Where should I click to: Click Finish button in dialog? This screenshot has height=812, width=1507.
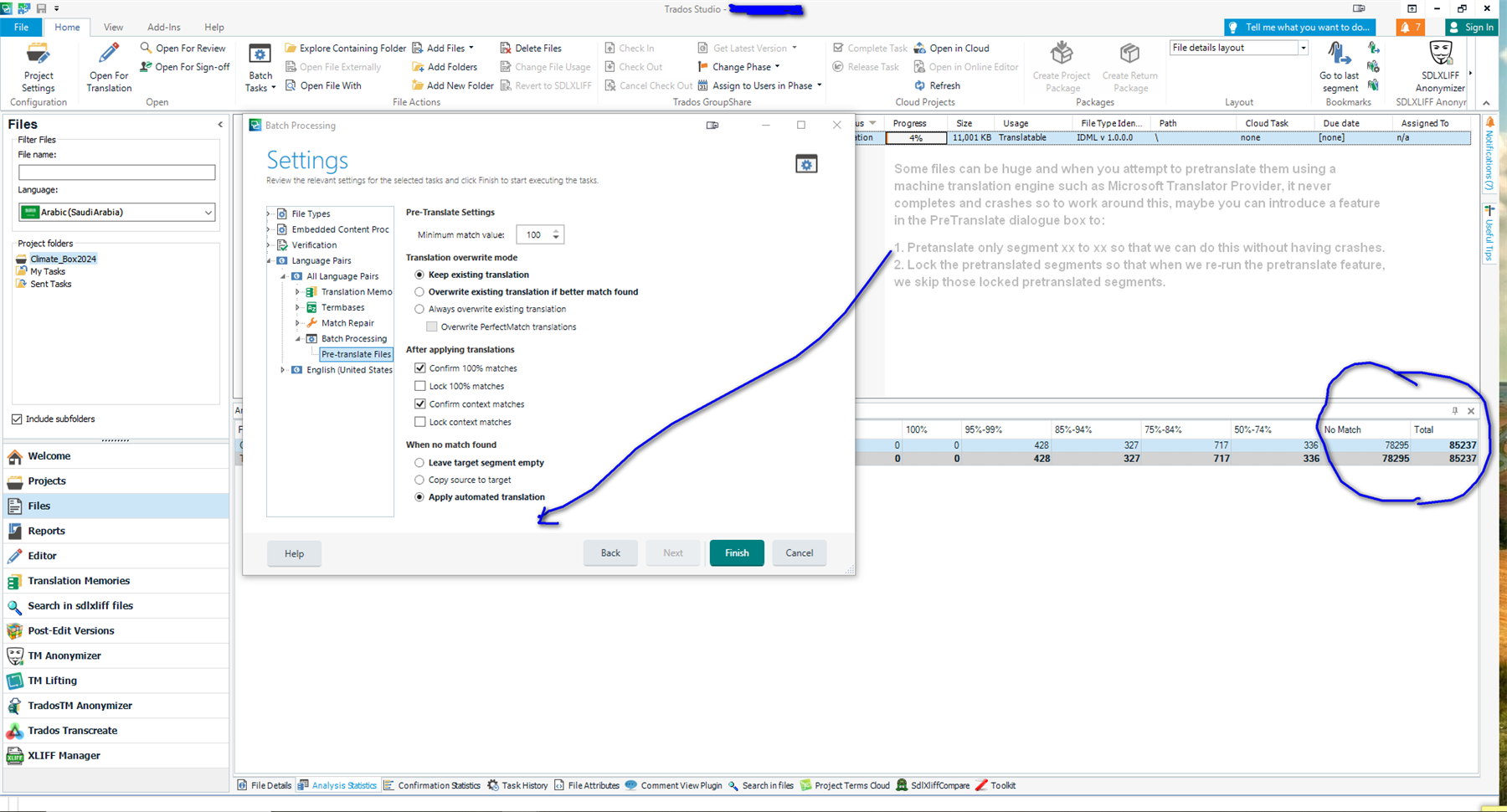[737, 553]
